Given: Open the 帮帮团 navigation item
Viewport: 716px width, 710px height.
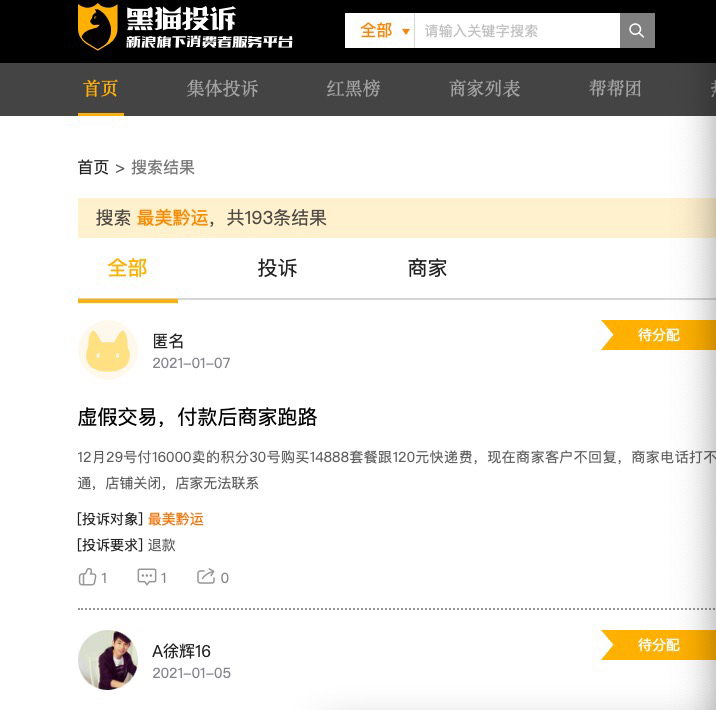Looking at the screenshot, I should (x=615, y=89).
